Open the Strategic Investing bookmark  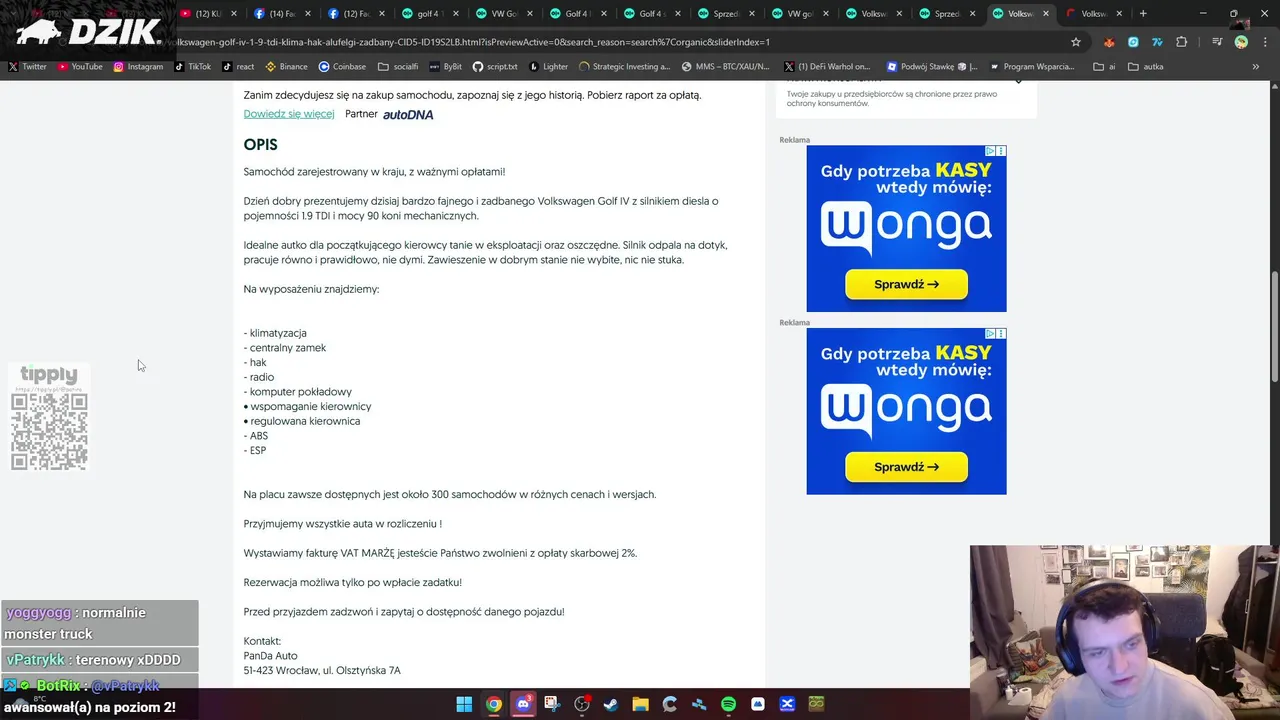point(624,67)
